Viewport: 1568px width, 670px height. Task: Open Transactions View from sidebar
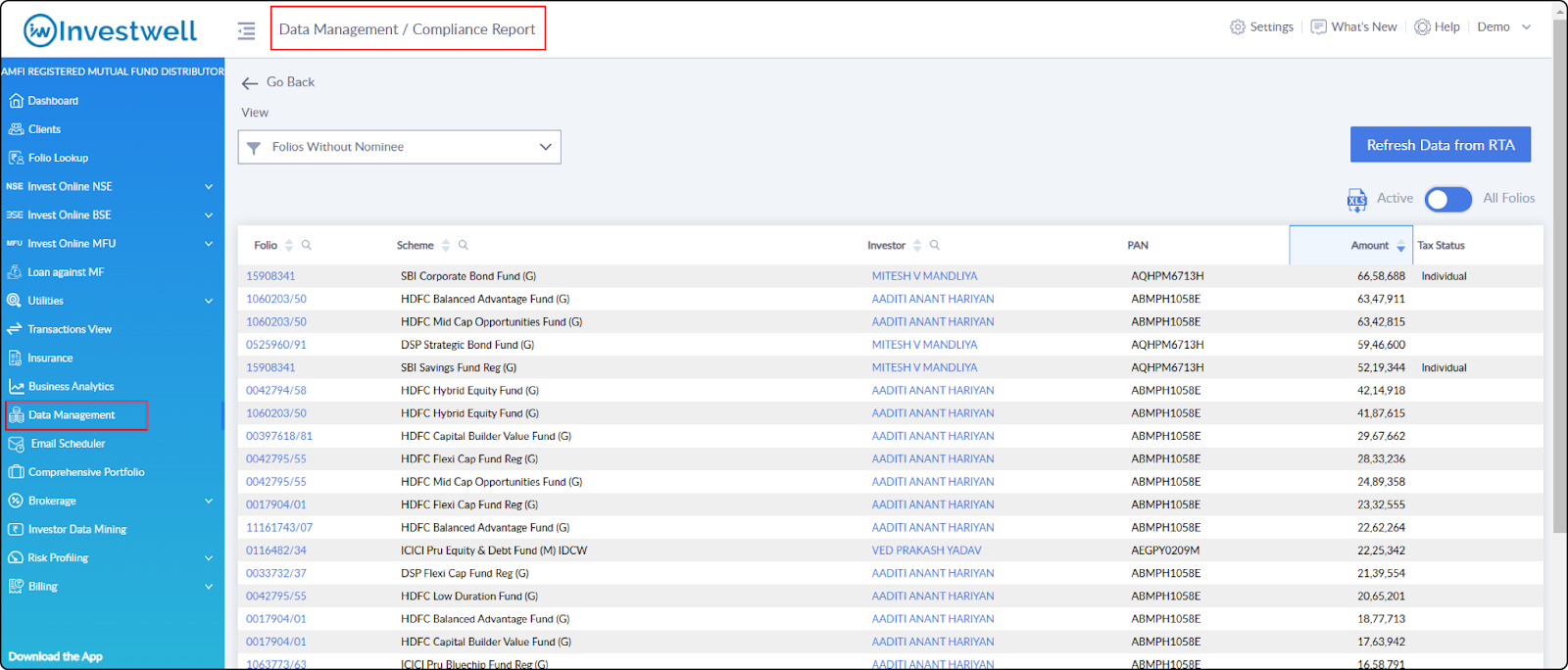coord(70,329)
